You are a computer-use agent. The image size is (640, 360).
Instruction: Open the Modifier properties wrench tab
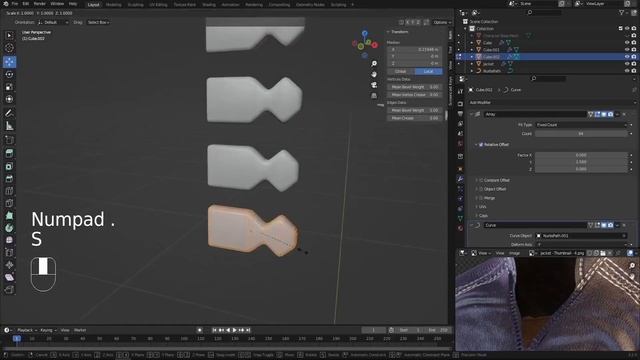coord(460,179)
